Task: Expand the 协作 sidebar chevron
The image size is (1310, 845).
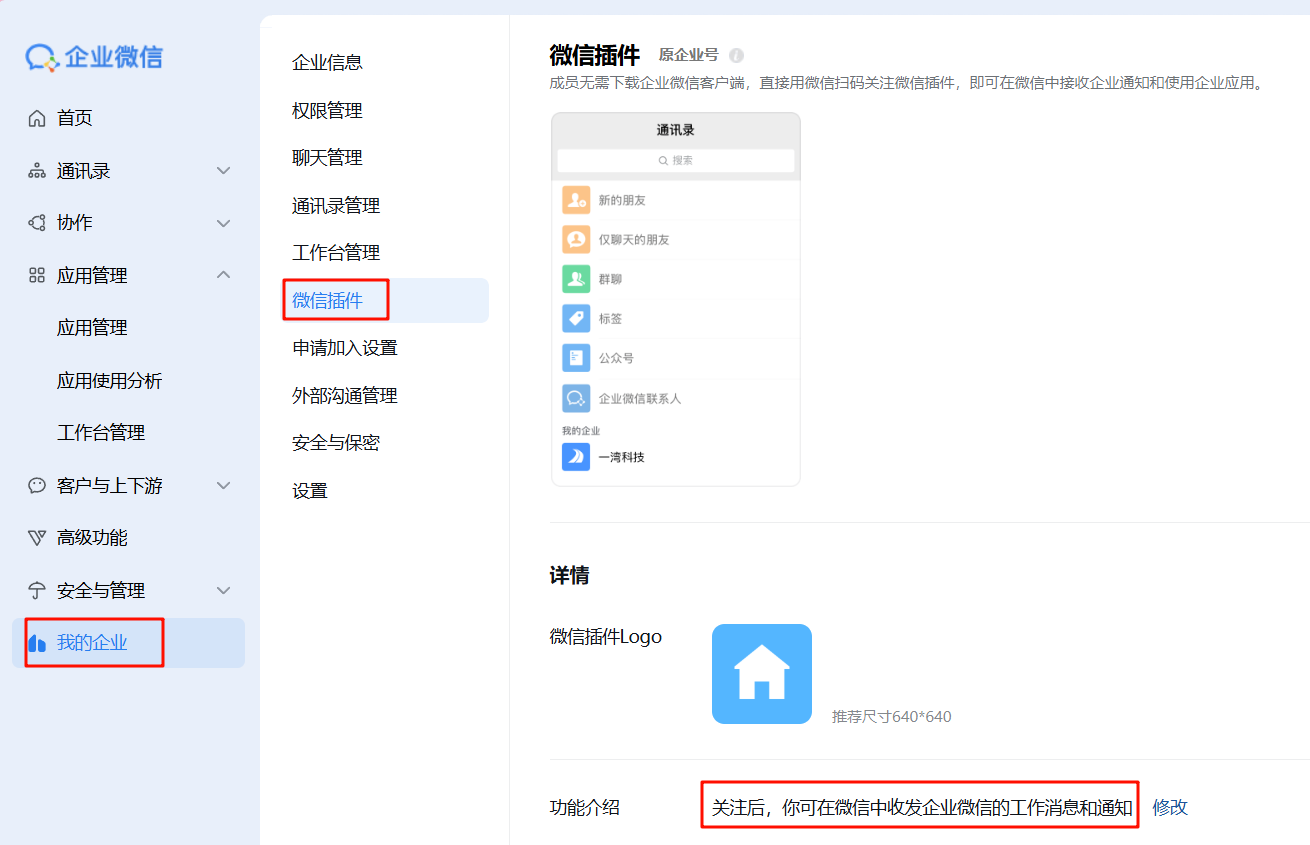Action: pyautogui.click(x=224, y=223)
